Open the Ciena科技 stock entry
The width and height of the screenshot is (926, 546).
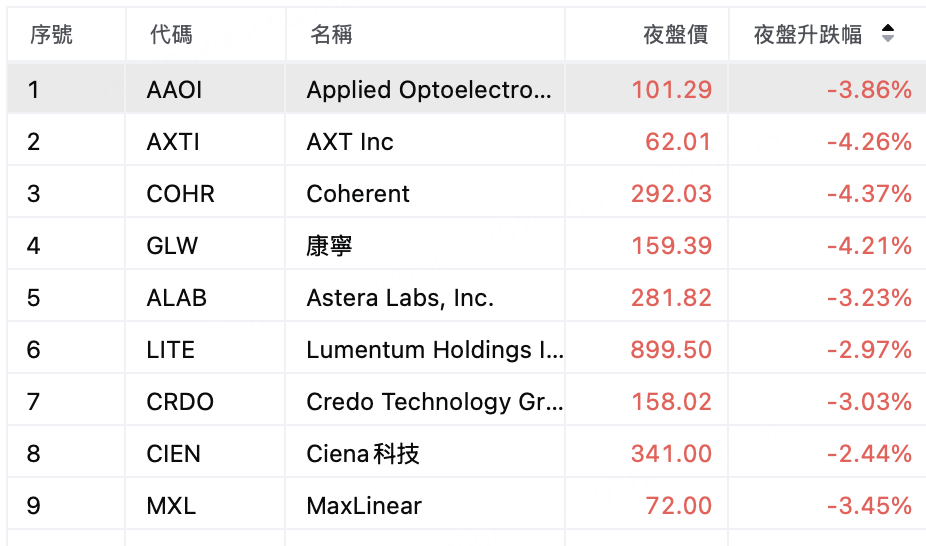pyautogui.click(x=363, y=453)
